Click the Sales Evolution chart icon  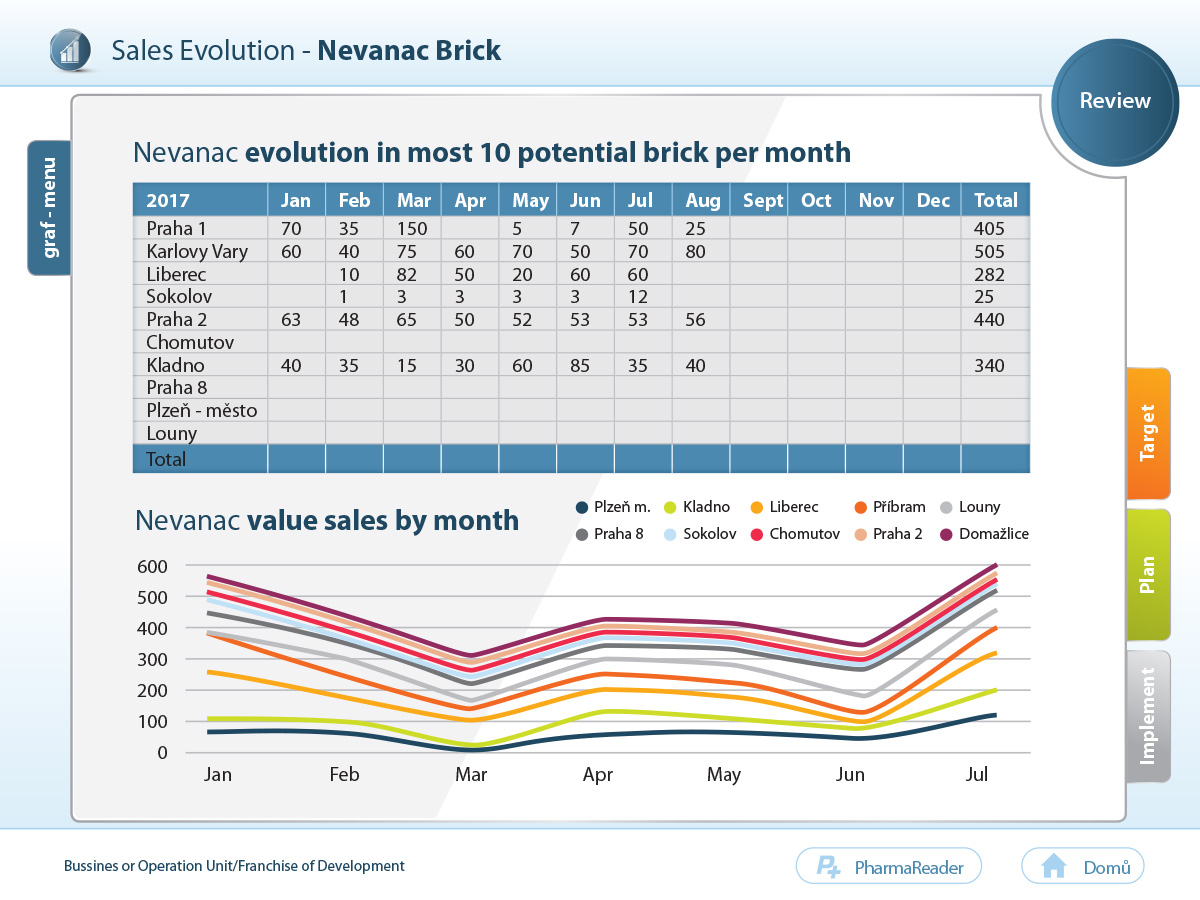tap(69, 49)
